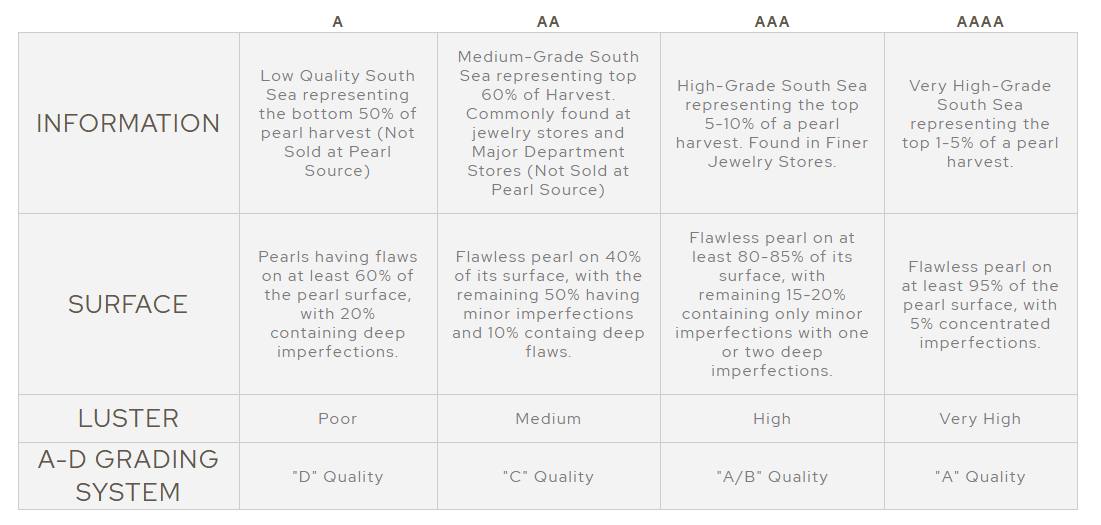Select the Medium-Grade South Sea information cell
The height and width of the screenshot is (525, 1101).
point(548,124)
